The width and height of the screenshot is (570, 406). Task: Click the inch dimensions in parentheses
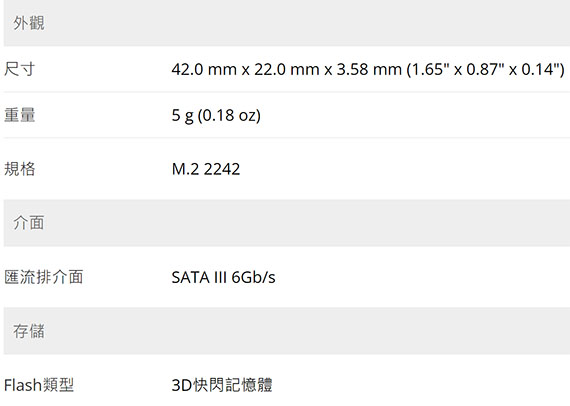coord(486,69)
